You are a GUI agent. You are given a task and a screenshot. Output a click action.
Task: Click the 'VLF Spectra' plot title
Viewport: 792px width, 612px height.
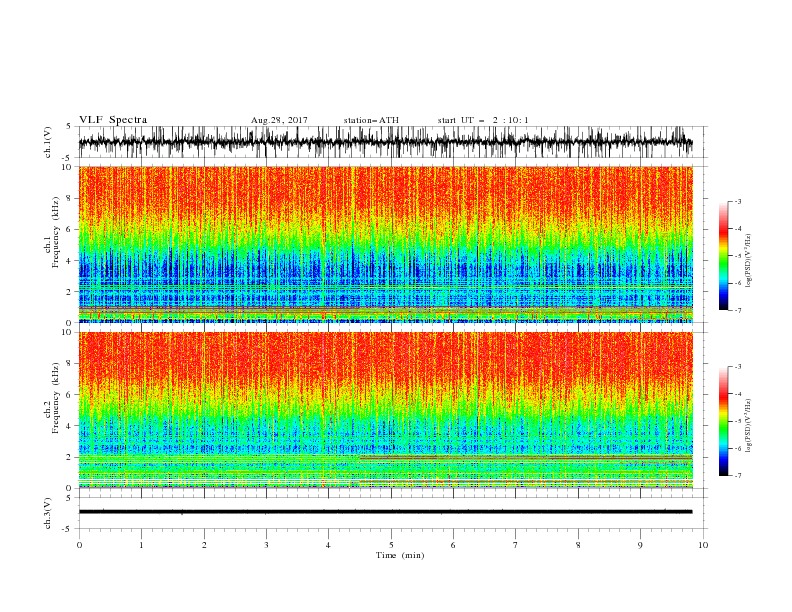pos(113,120)
